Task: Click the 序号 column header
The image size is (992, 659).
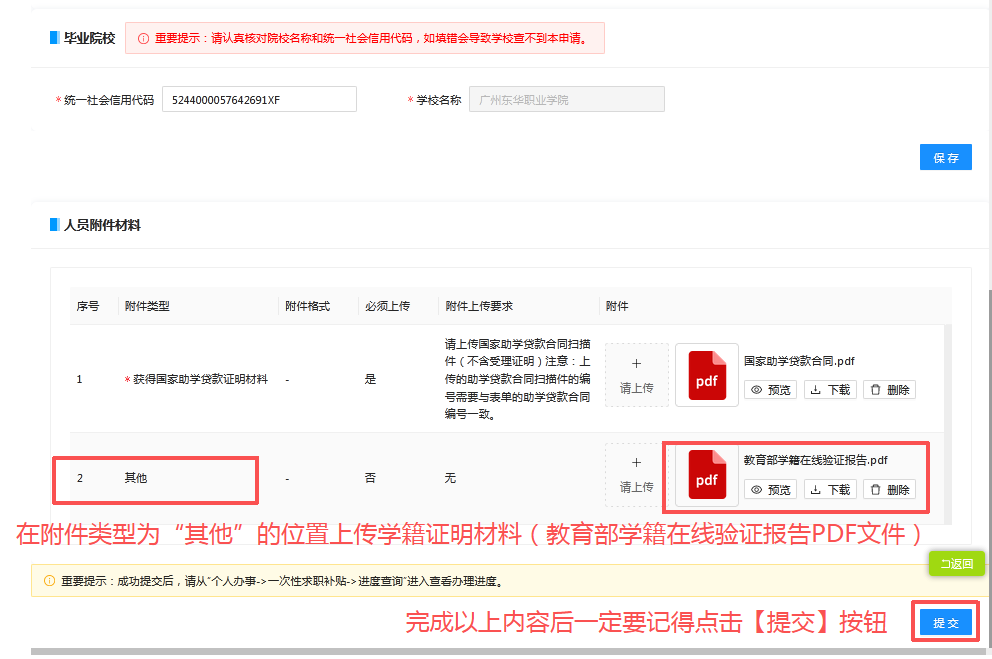Action: pyautogui.click(x=88, y=306)
